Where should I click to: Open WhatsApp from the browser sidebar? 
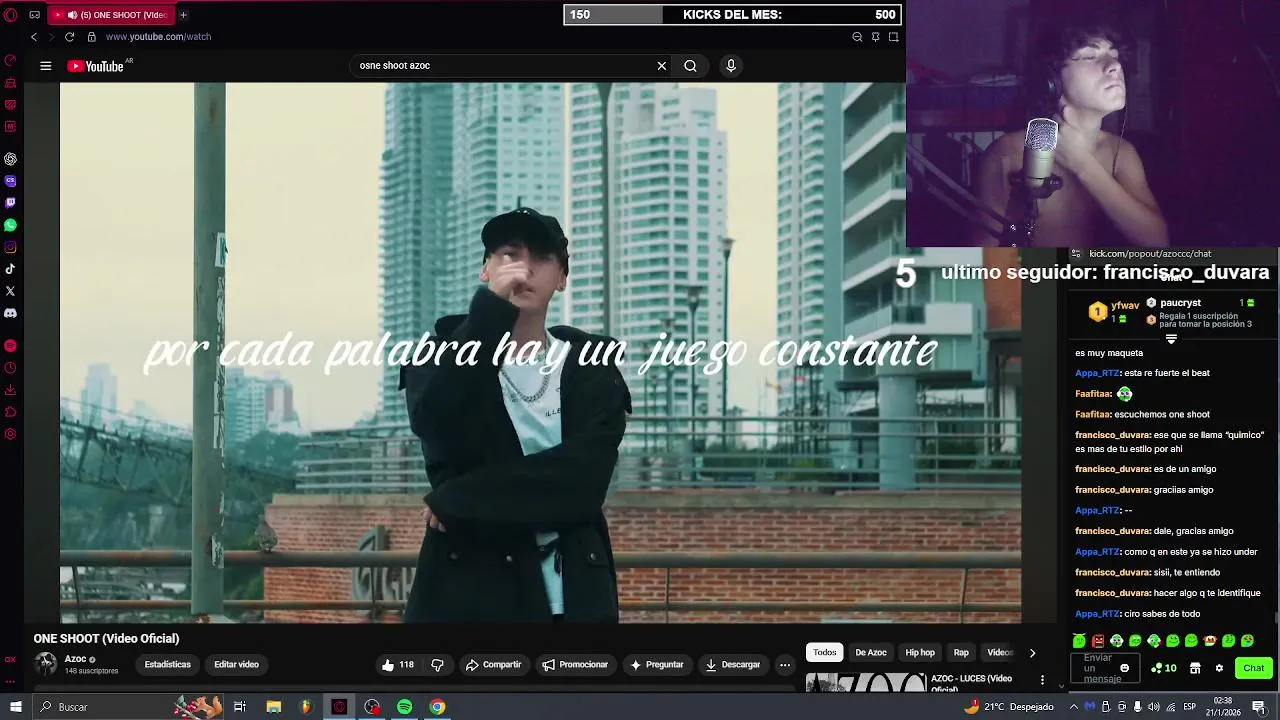click(x=10, y=225)
